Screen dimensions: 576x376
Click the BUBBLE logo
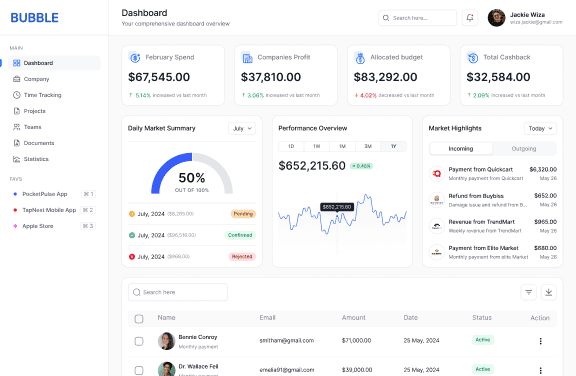[35, 18]
